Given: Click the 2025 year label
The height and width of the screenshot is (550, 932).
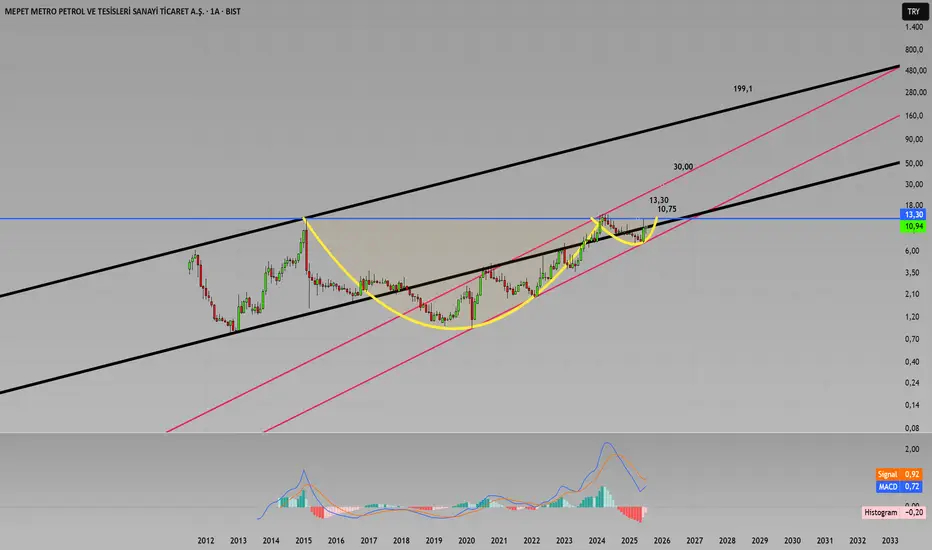Looking at the screenshot, I should coord(629,541).
